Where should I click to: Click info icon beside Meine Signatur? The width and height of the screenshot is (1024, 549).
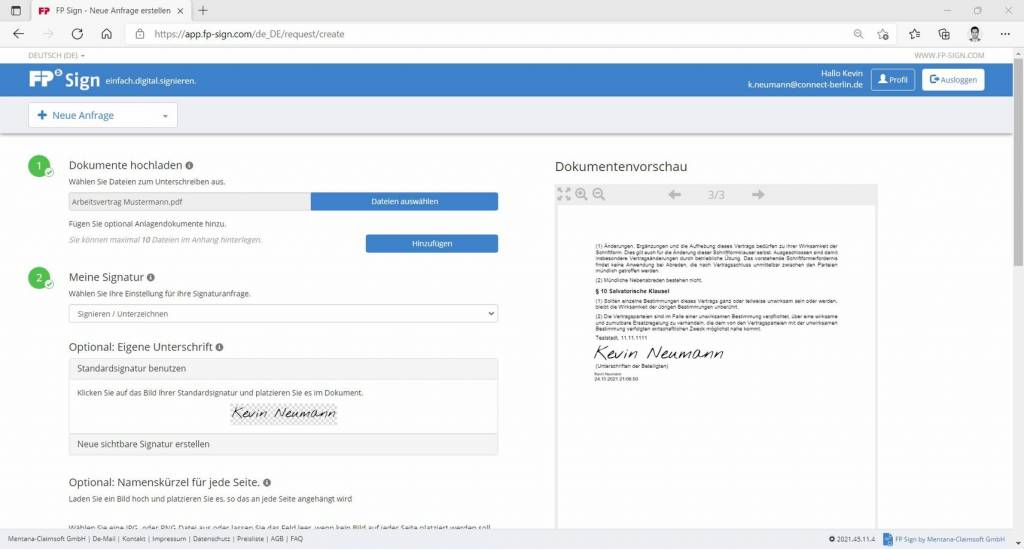click(x=151, y=277)
